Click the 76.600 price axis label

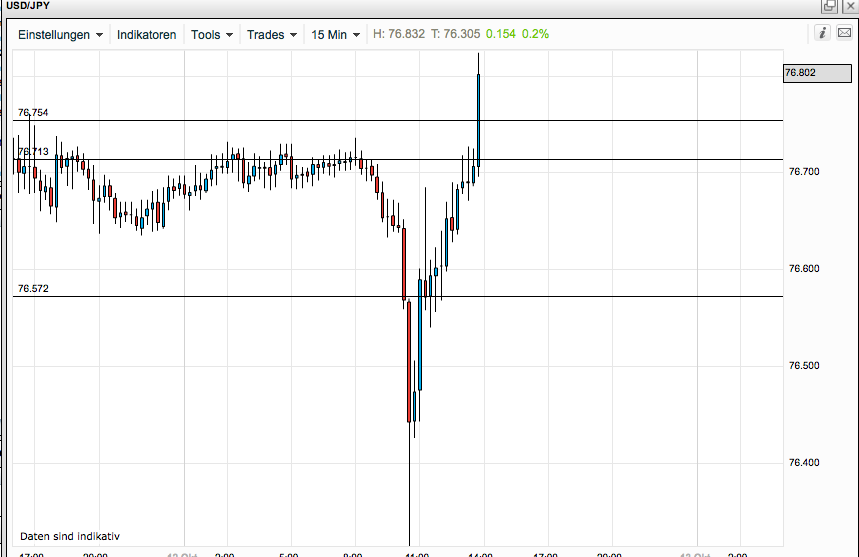point(804,269)
